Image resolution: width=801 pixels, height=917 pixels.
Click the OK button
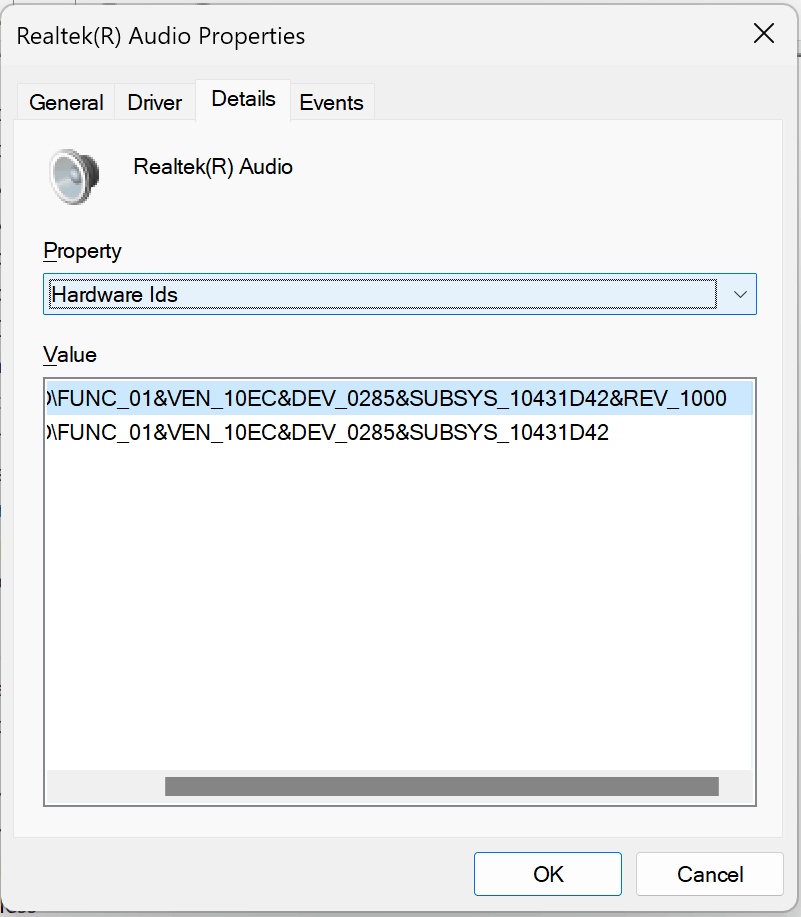pyautogui.click(x=547, y=873)
